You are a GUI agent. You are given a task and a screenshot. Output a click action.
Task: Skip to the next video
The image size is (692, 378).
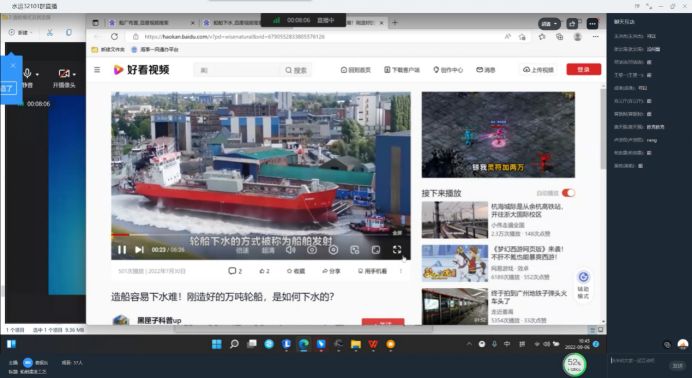click(x=139, y=250)
